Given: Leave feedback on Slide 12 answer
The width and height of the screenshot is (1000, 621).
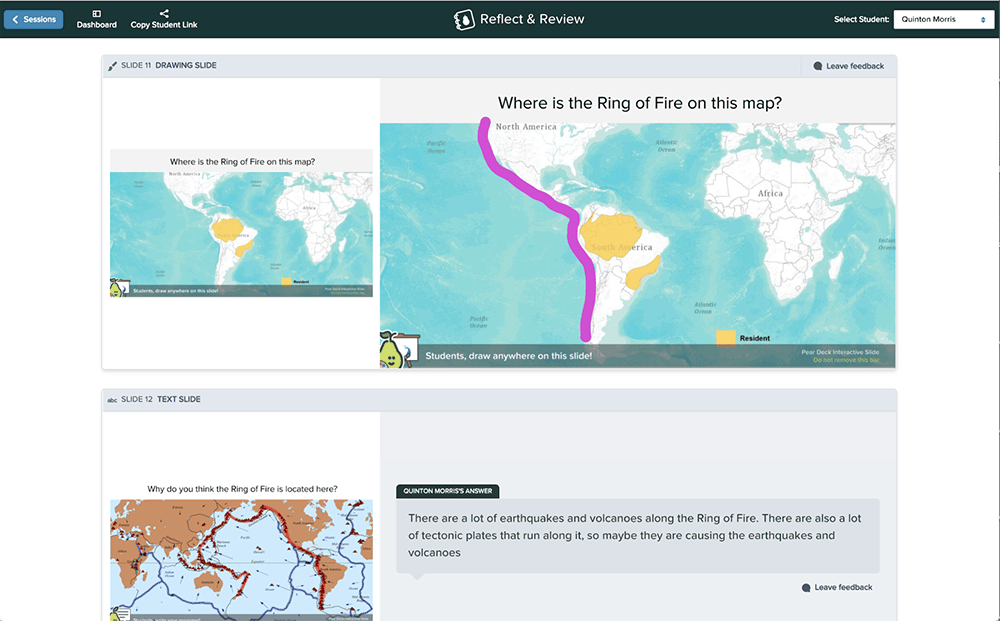Looking at the screenshot, I should (x=837, y=587).
